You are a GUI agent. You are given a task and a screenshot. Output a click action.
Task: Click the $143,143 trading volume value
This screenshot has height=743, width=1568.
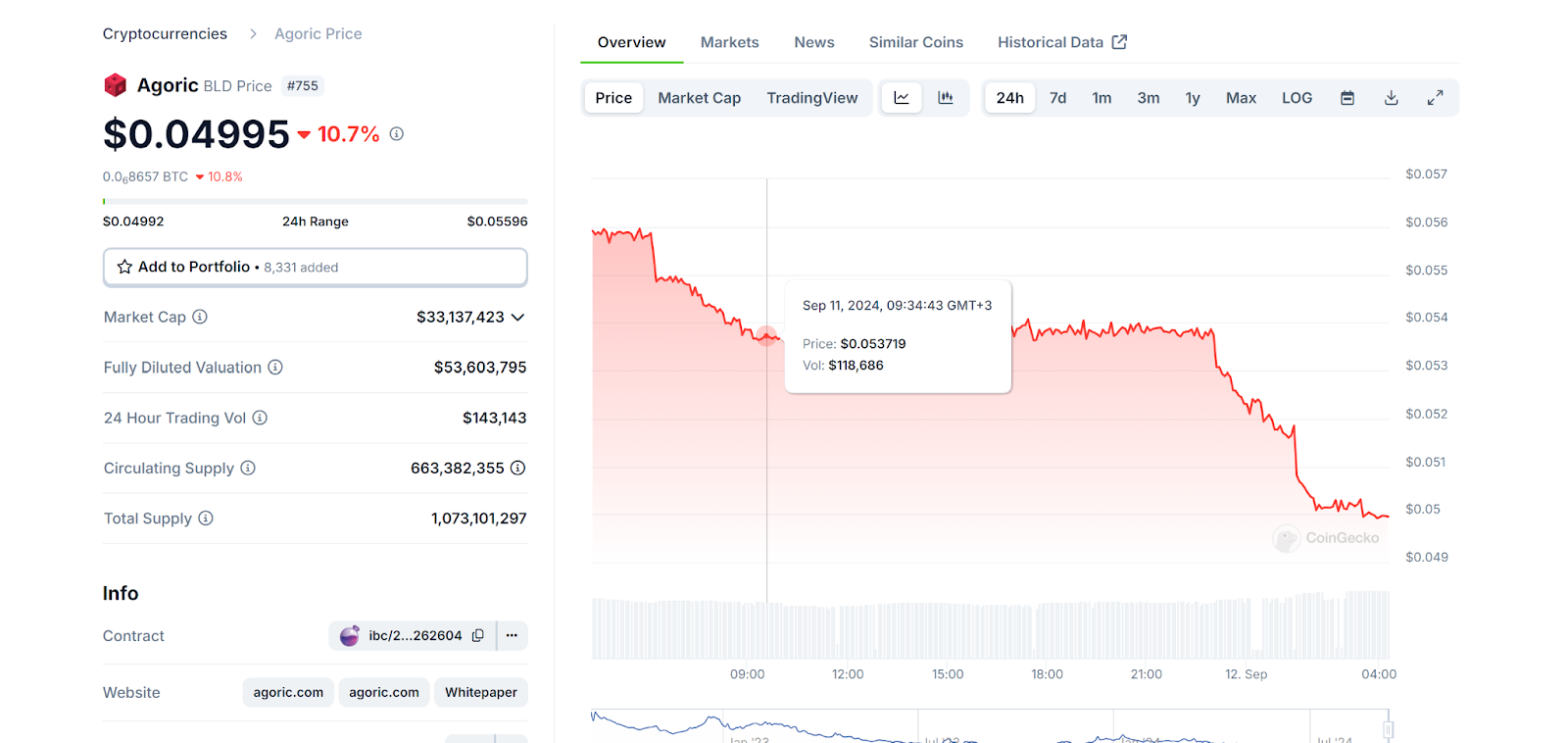pyautogui.click(x=495, y=418)
